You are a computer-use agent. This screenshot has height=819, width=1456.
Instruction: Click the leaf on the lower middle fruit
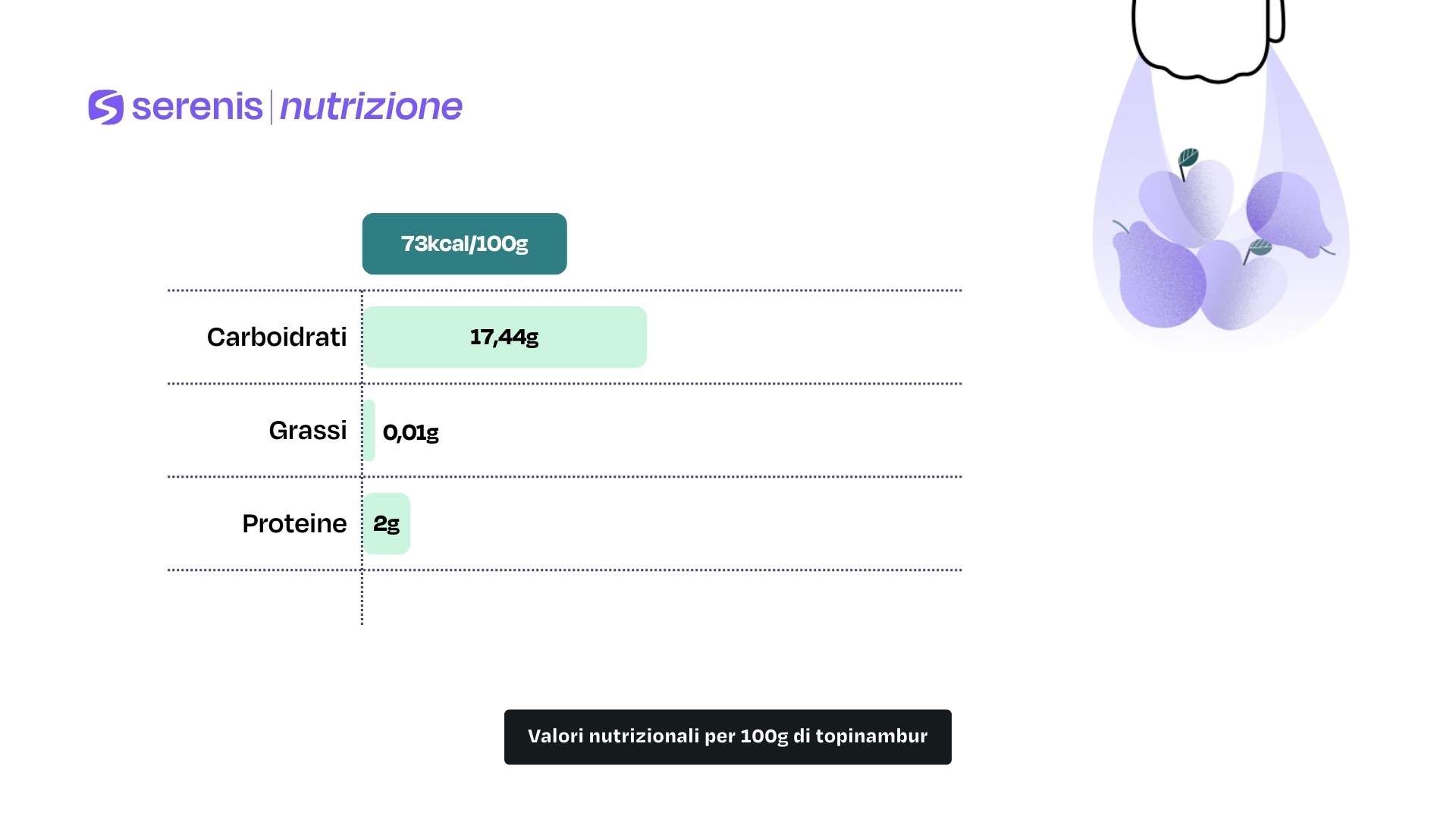1260,248
